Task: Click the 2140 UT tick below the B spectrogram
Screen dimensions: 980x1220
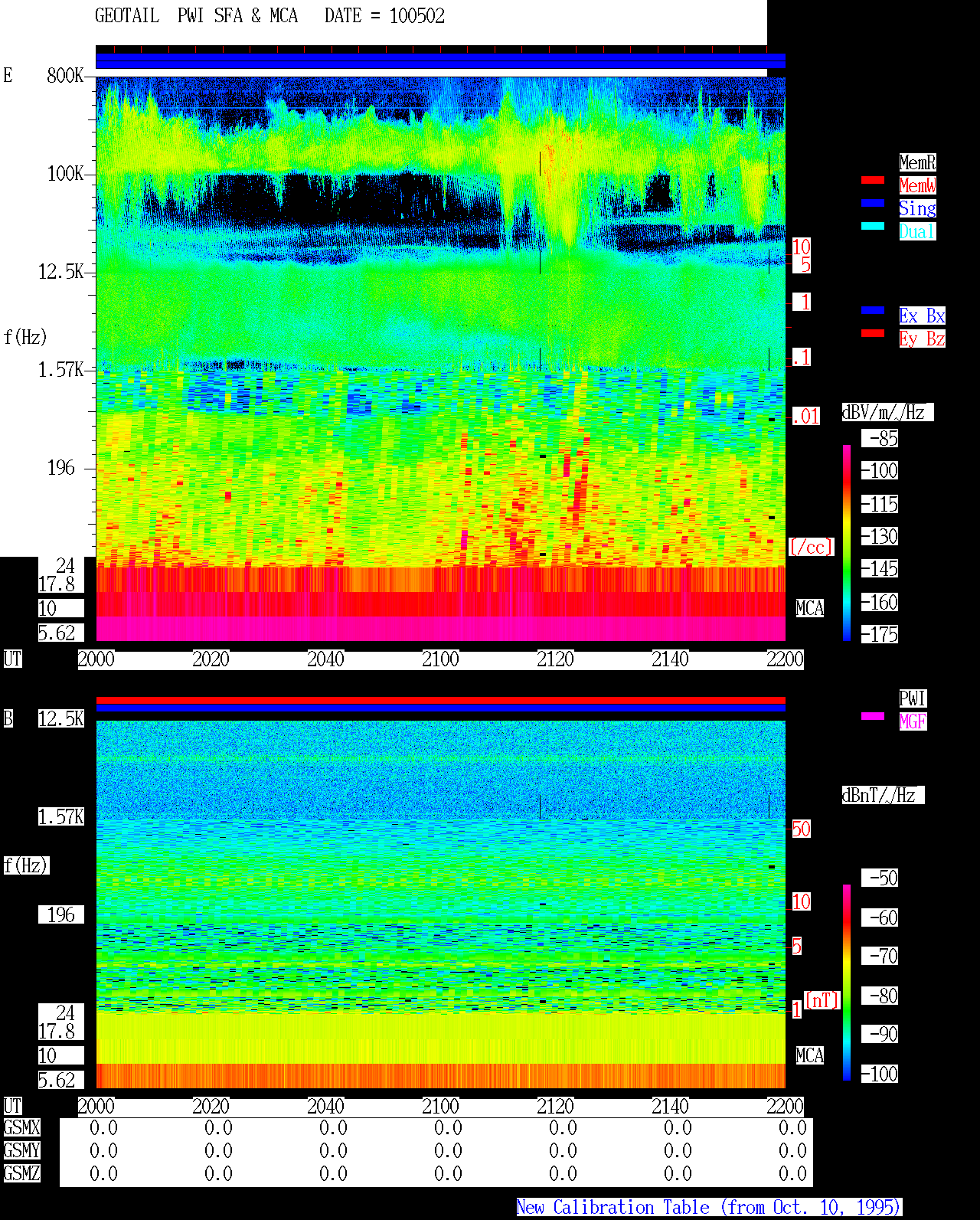Action: tap(670, 1106)
